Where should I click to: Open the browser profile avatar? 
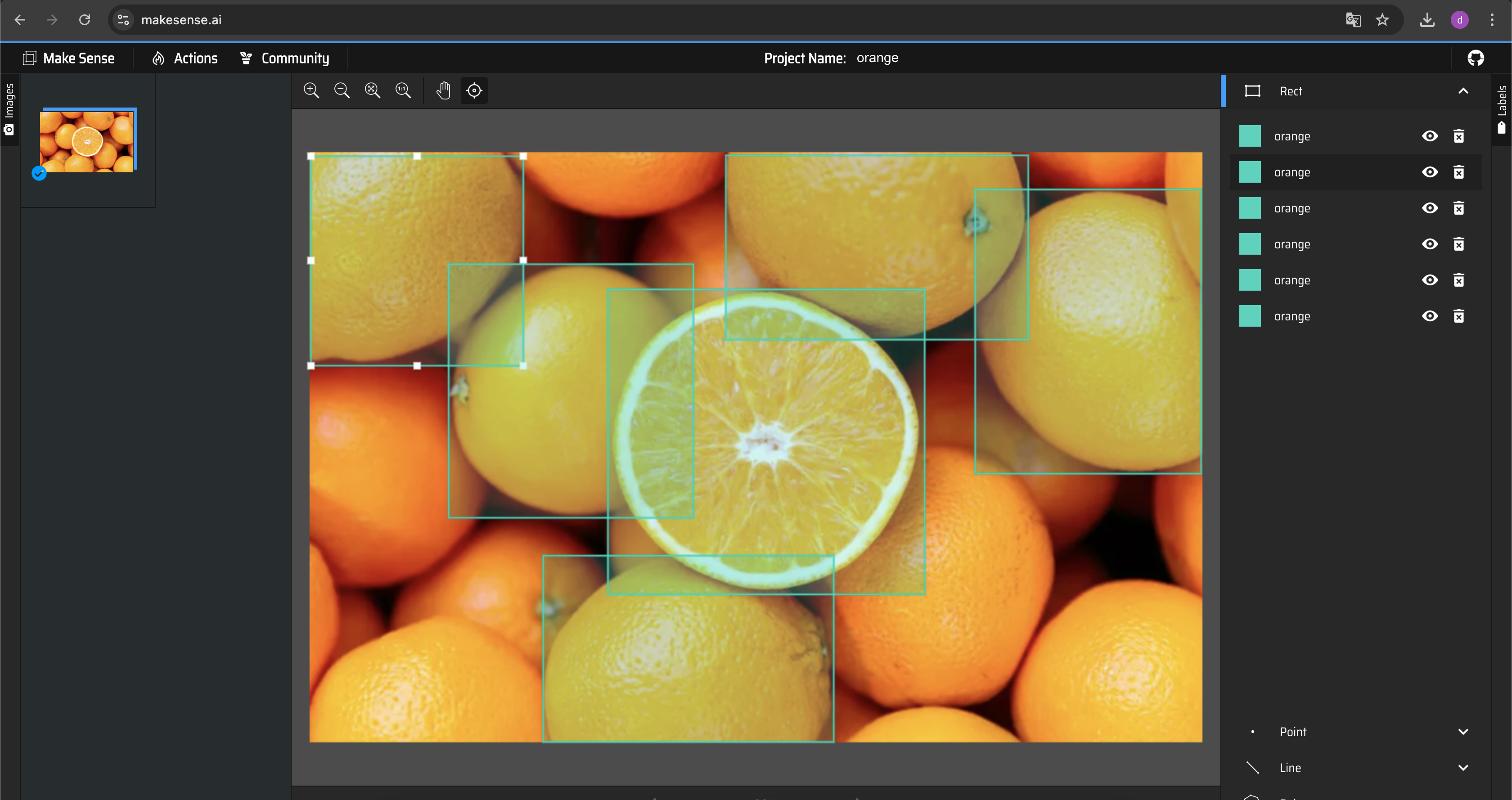click(1460, 20)
